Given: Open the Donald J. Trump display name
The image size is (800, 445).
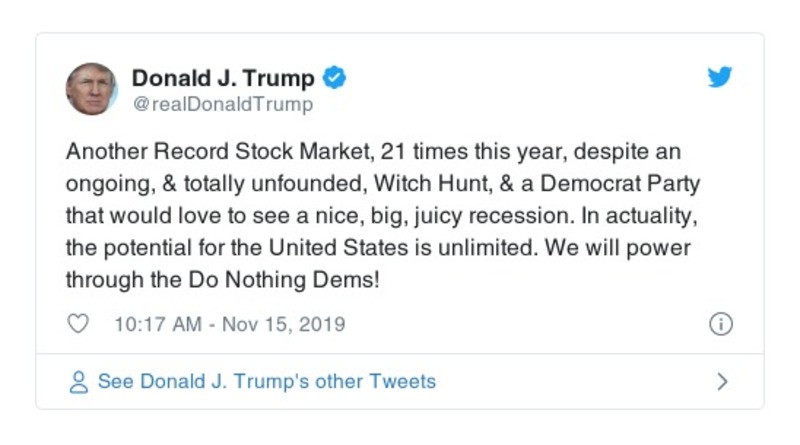Looking at the screenshot, I should pos(223,78).
